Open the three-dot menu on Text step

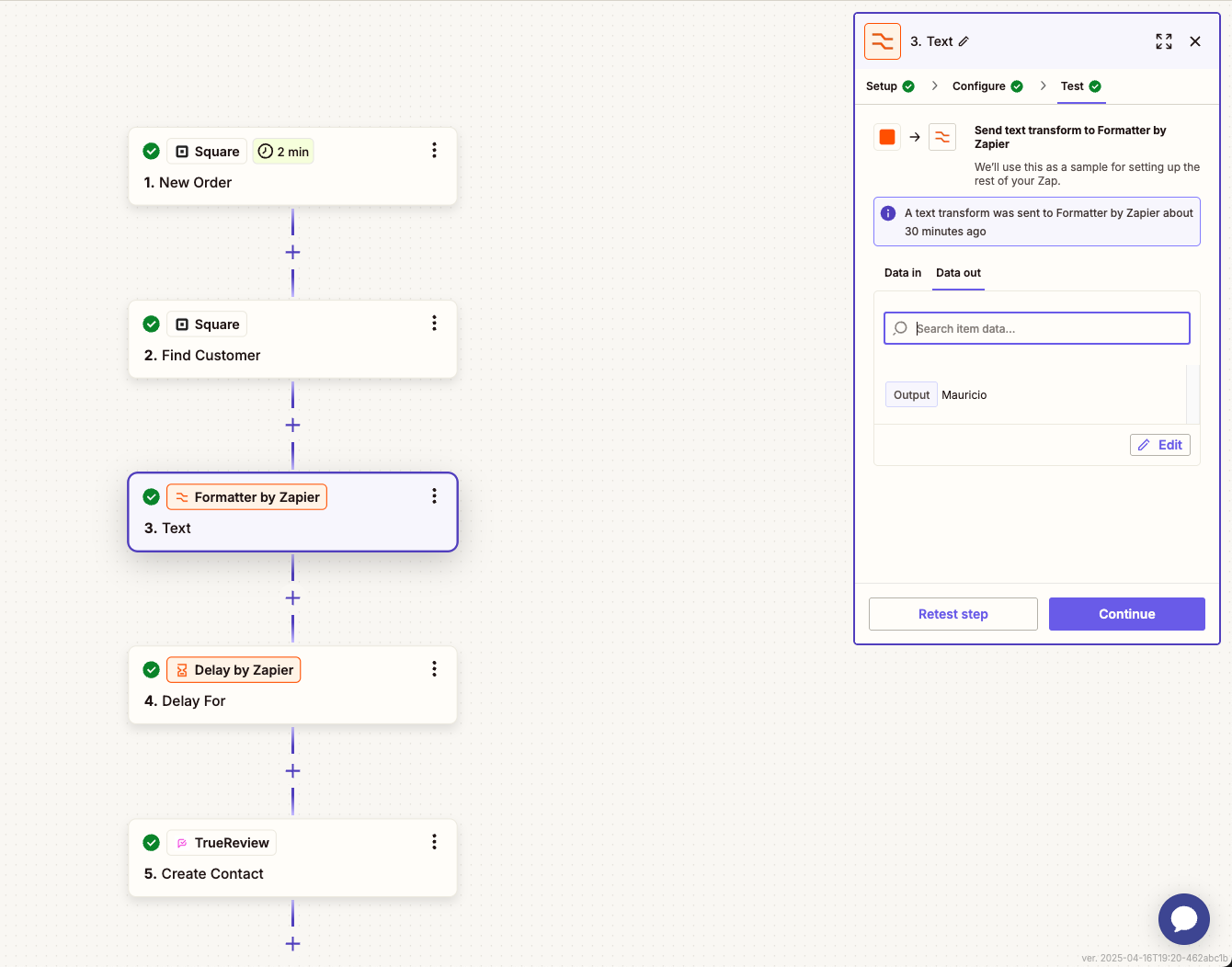pos(434,496)
